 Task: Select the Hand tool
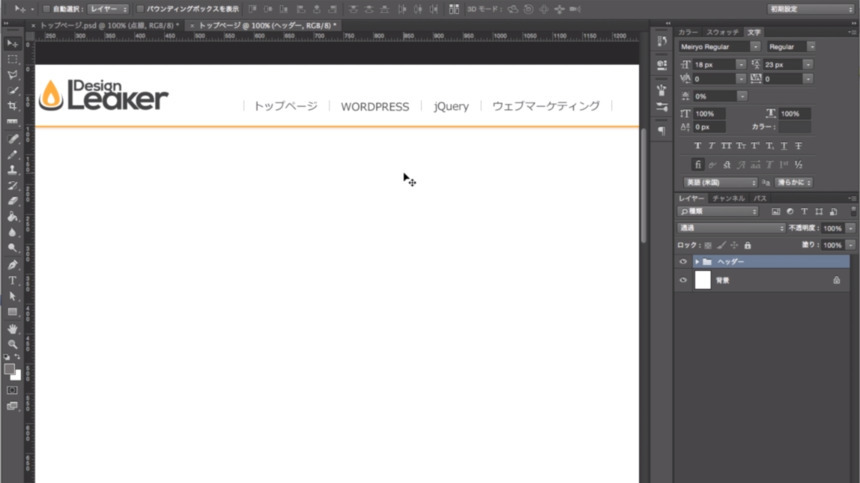point(12,329)
